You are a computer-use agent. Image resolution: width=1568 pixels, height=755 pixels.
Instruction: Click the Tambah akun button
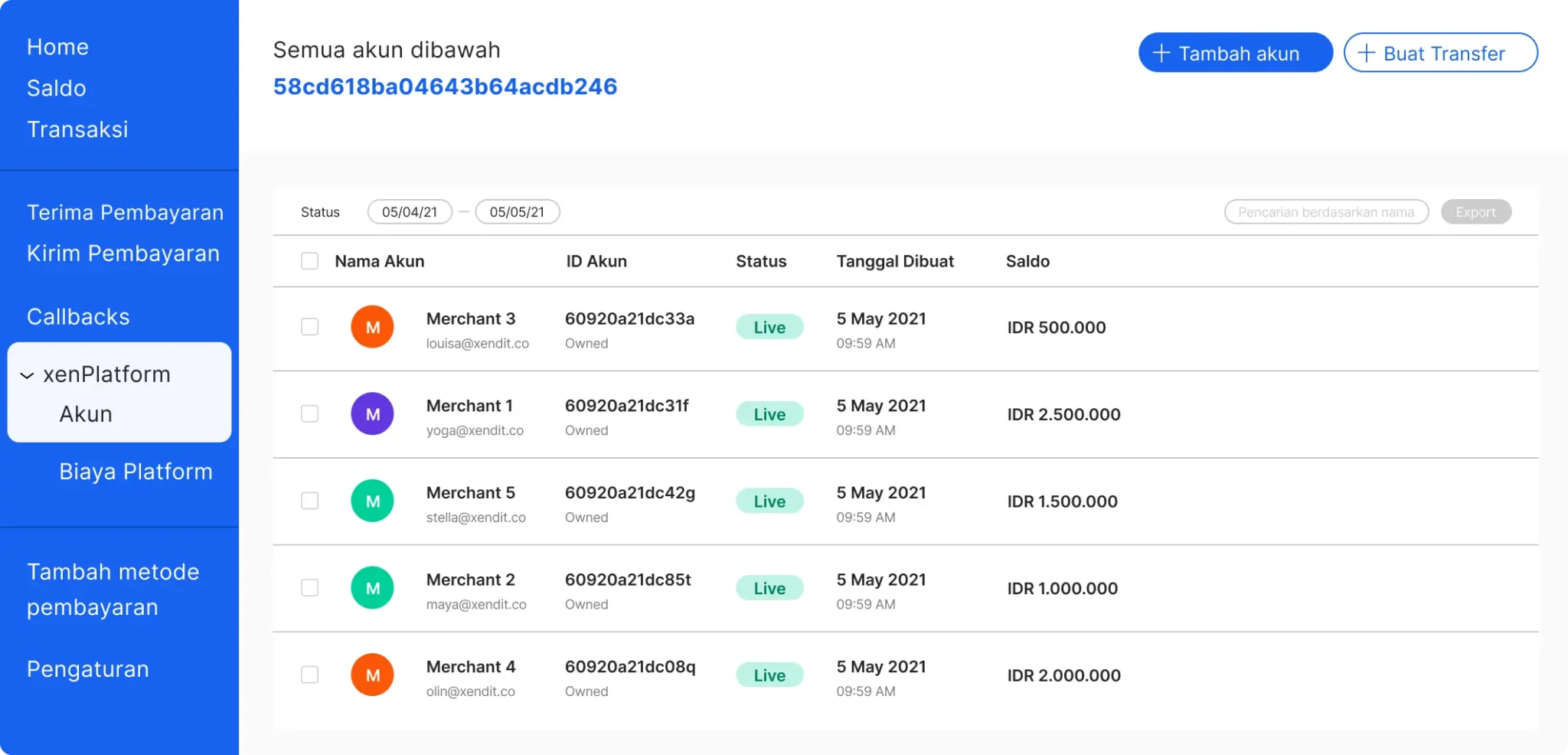1235,53
